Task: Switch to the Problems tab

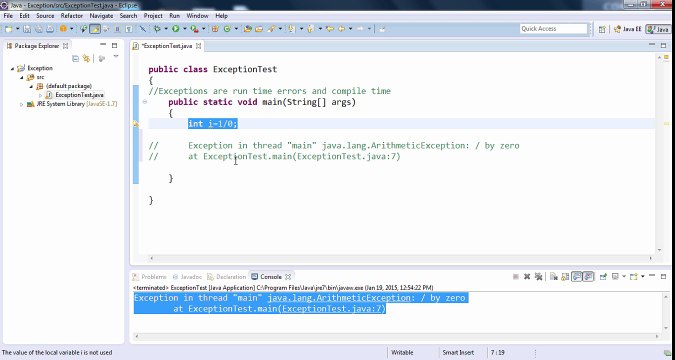Action: click(149, 277)
